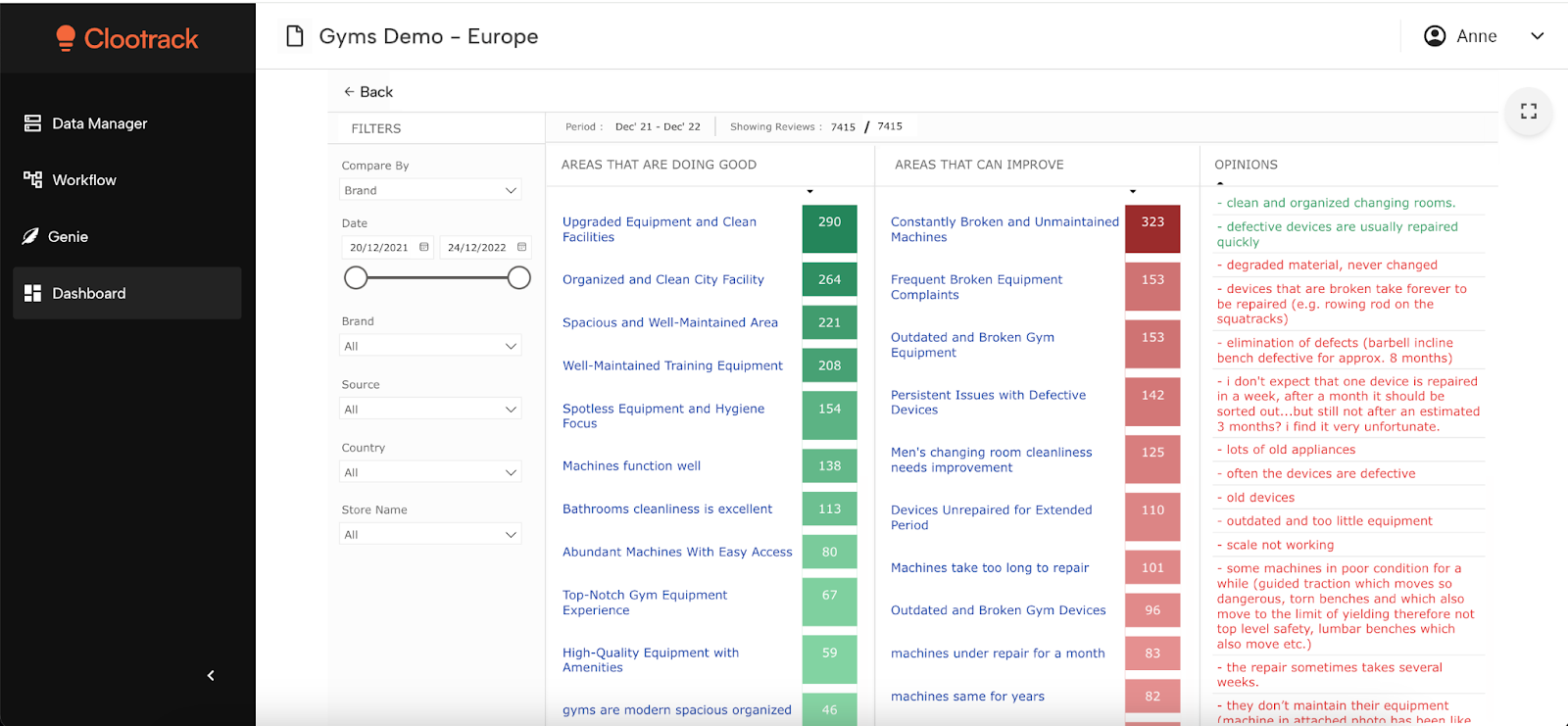Image resolution: width=1568 pixels, height=726 pixels.
Task: Open the Source filter dropdown
Action: point(430,410)
